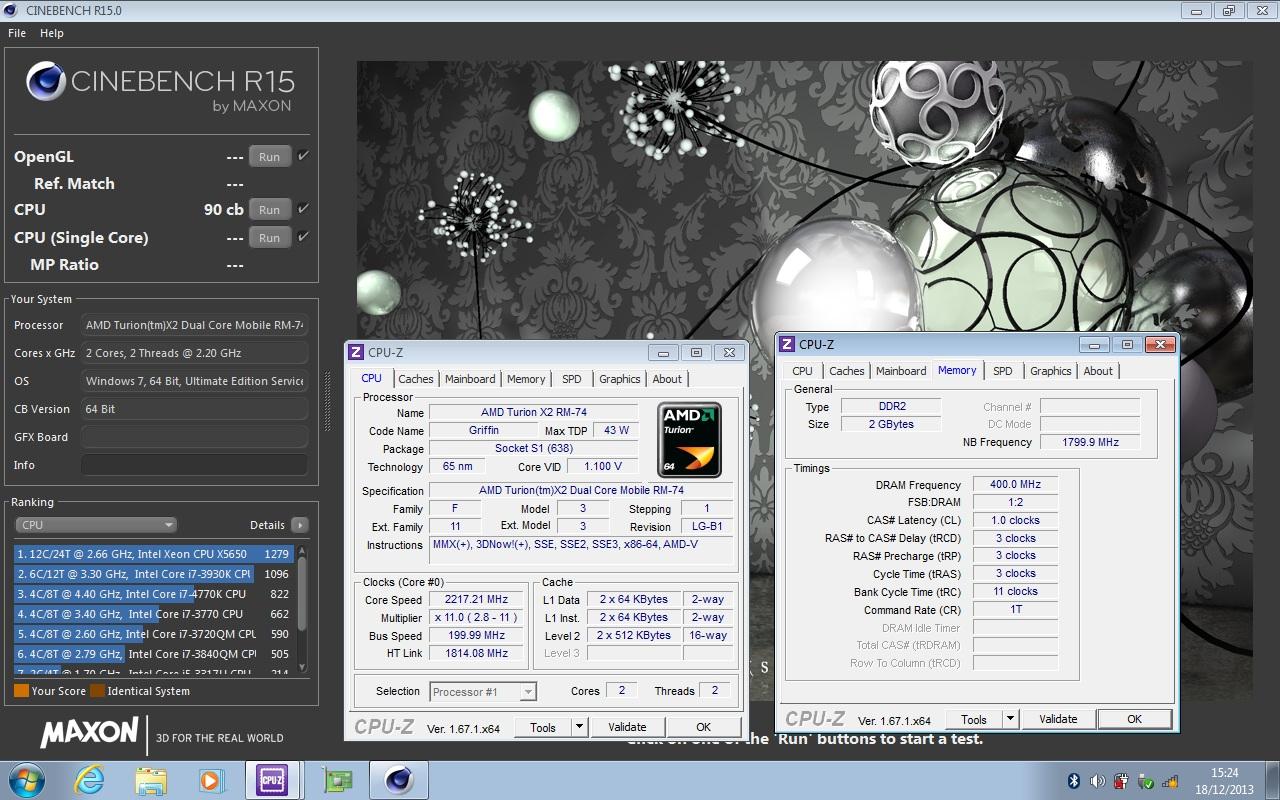Screen dimensions: 1280x800
Task: Launch Internet Explorer from taskbar
Action: 90,780
